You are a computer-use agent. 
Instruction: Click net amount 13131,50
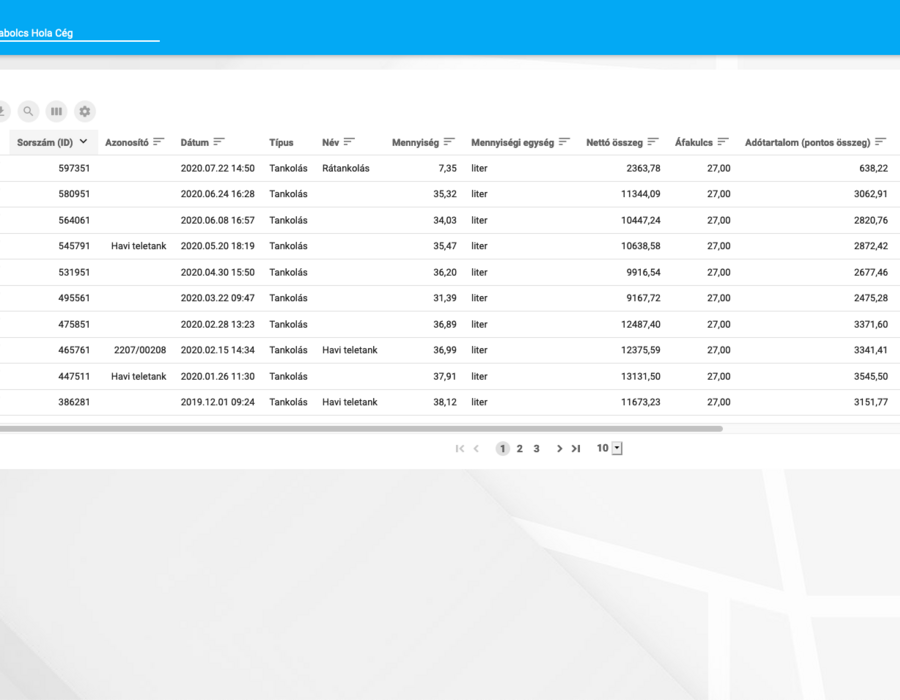click(641, 376)
